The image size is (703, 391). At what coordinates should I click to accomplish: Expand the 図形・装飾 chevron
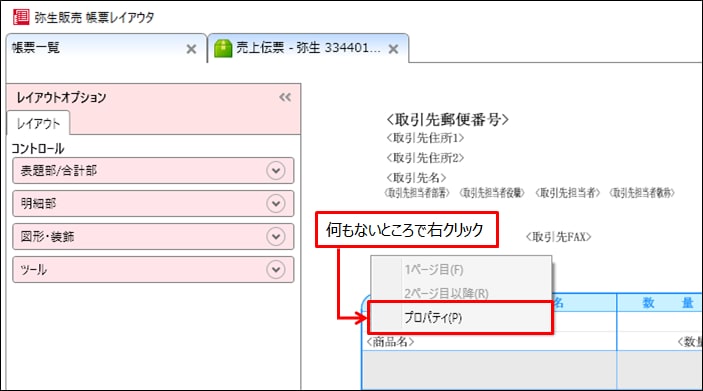(276, 236)
